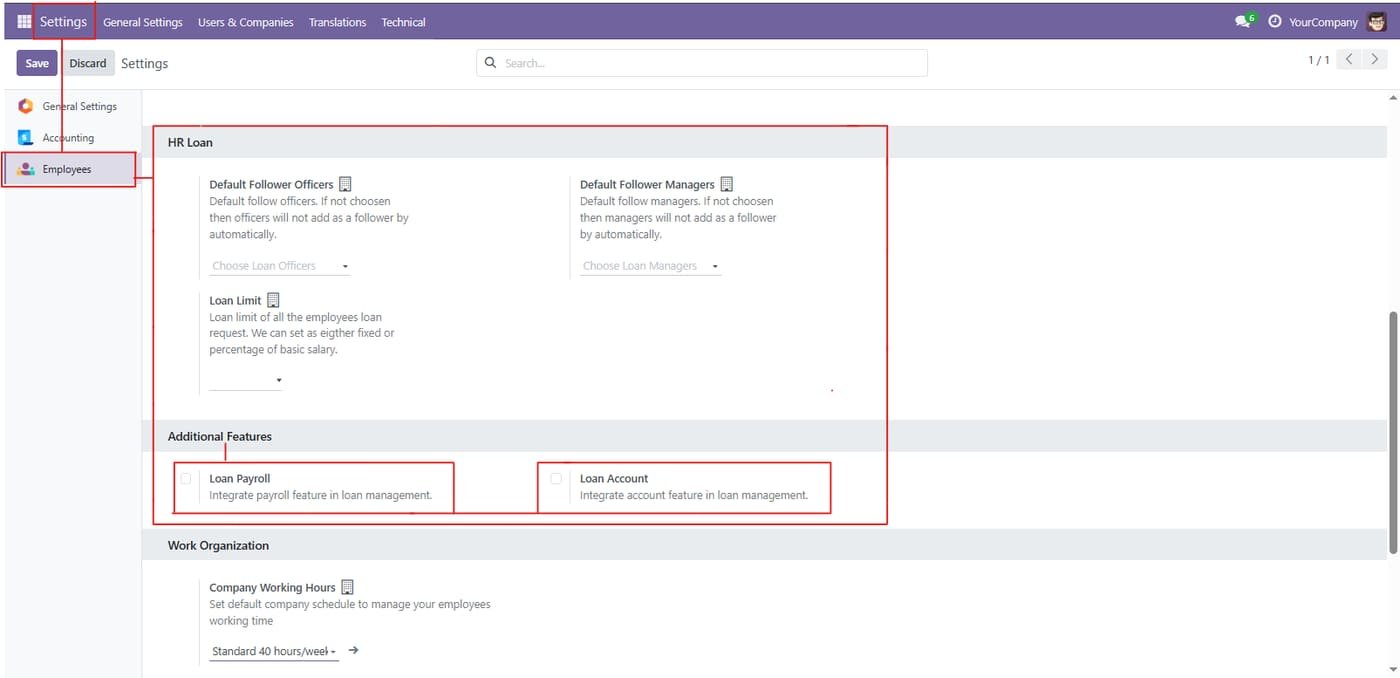
Task: Open the activities clock icon
Action: click(1274, 21)
